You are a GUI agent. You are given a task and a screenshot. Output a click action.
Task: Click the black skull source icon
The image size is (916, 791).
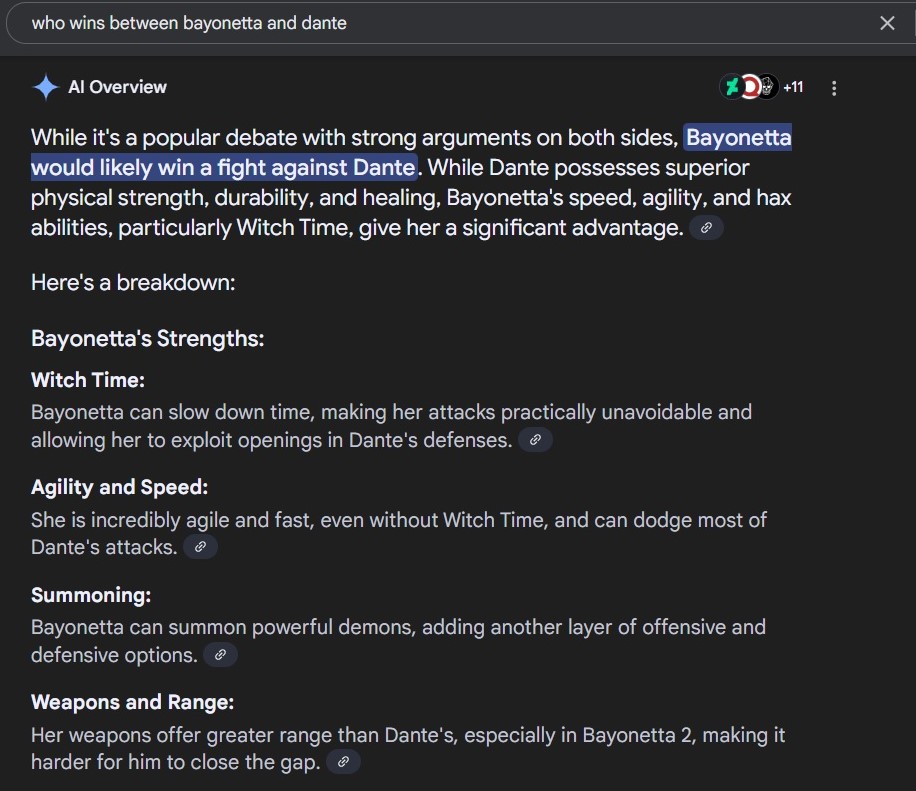(x=767, y=87)
